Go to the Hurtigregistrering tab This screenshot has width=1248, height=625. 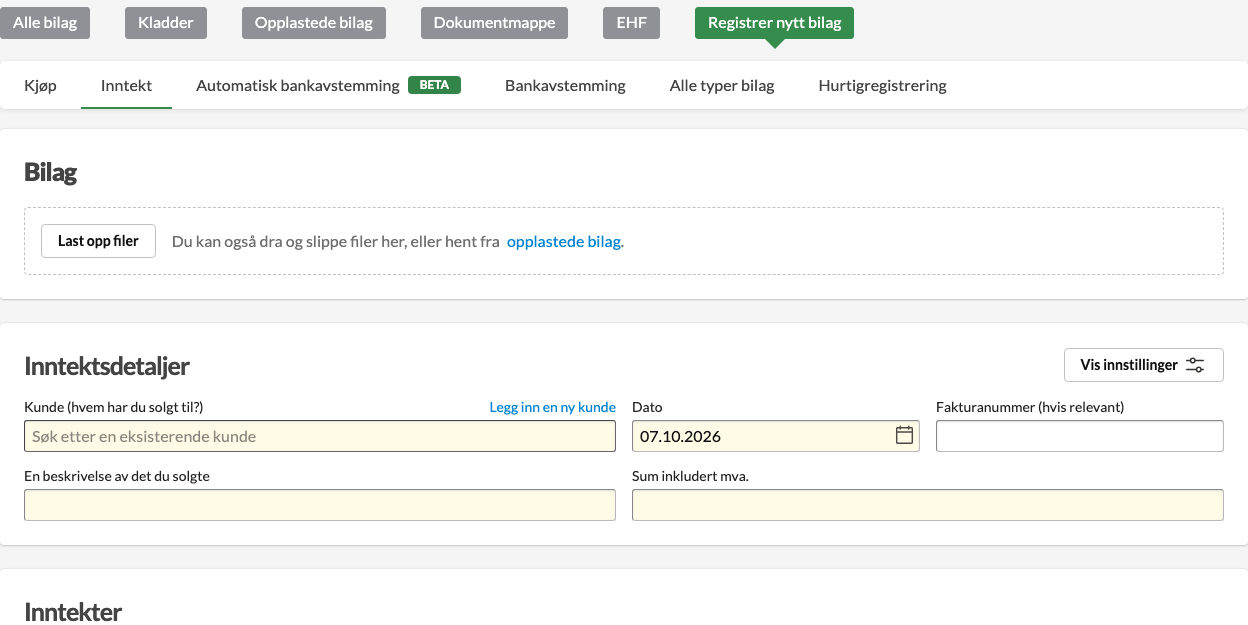coord(882,85)
